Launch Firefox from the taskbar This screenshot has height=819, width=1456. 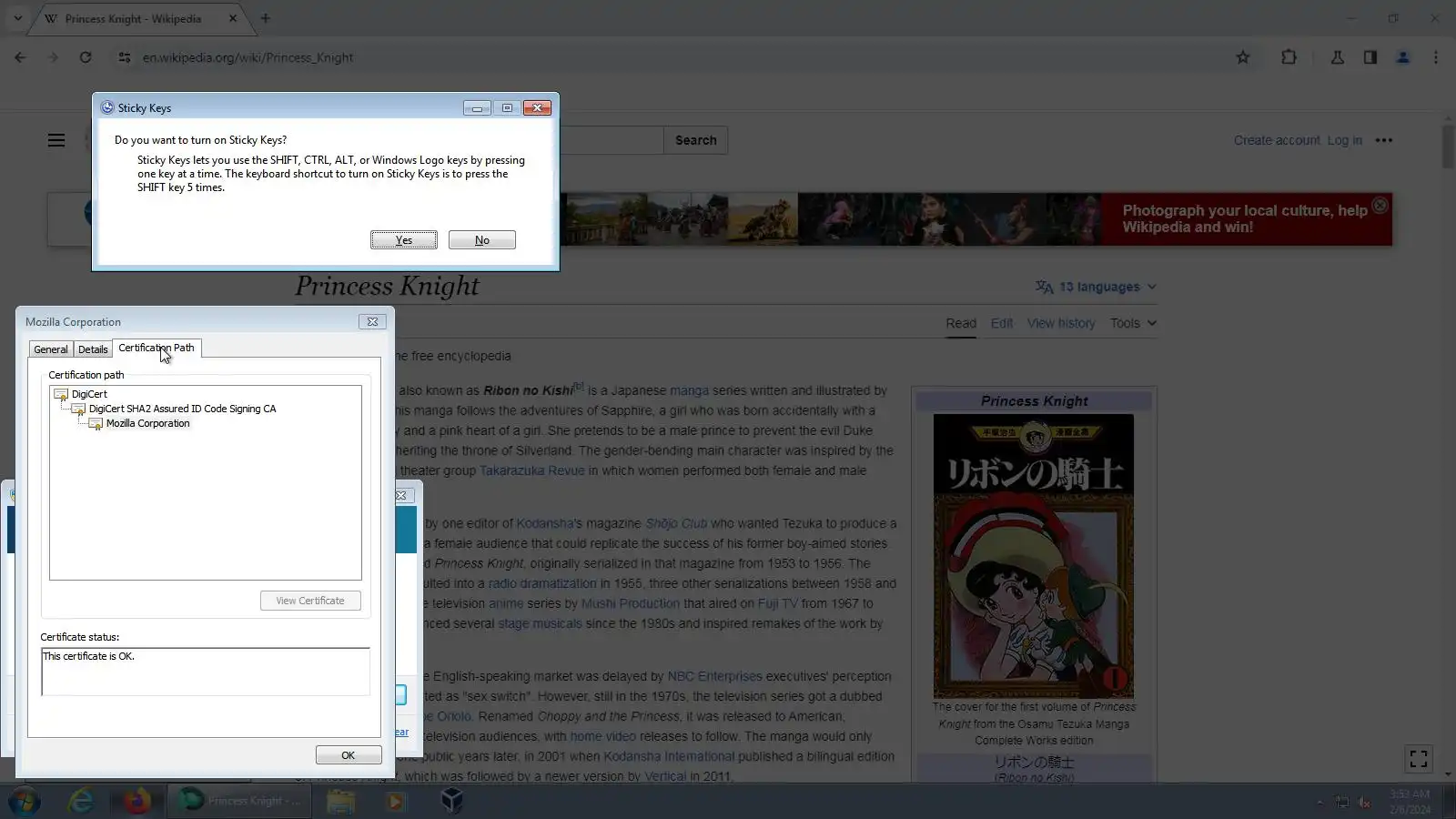137,802
